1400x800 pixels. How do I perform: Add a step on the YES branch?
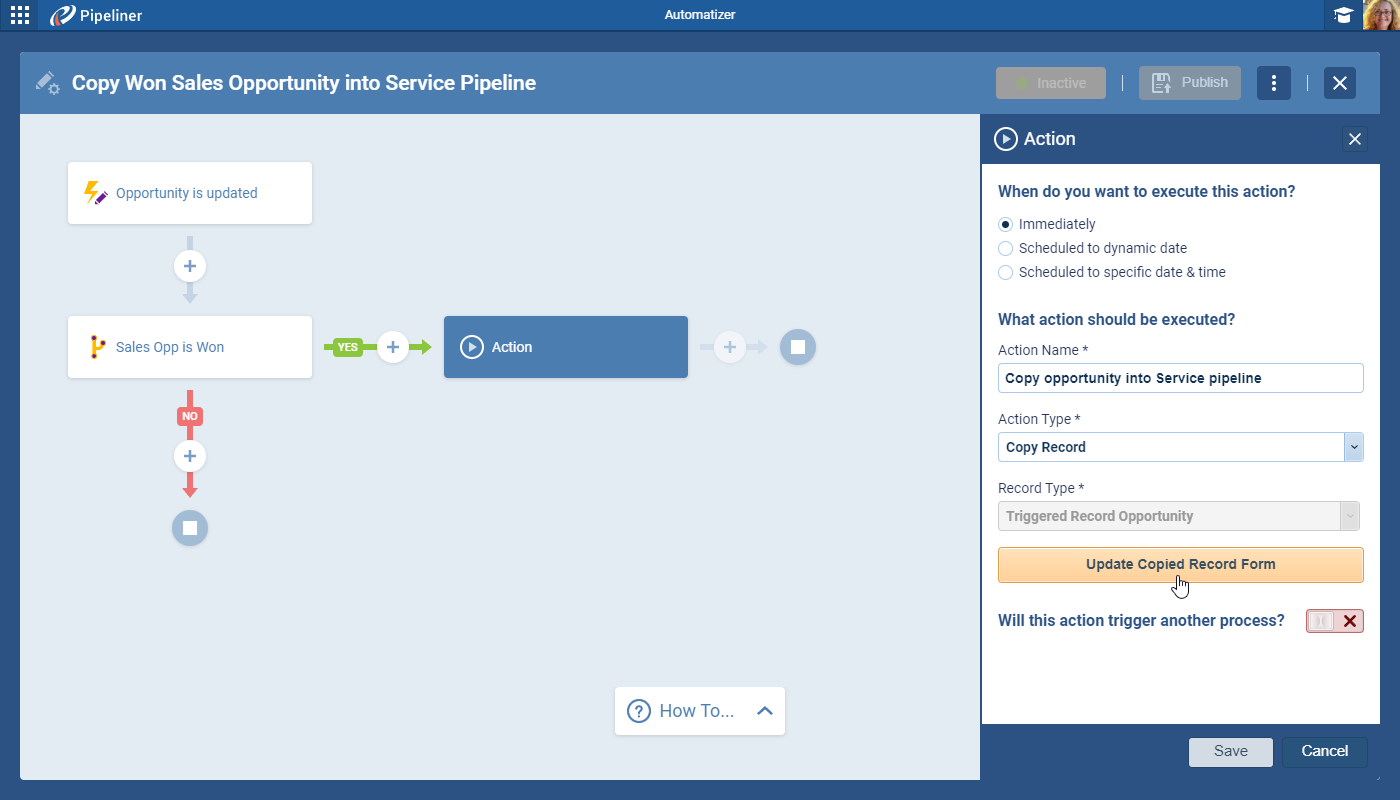(x=393, y=347)
